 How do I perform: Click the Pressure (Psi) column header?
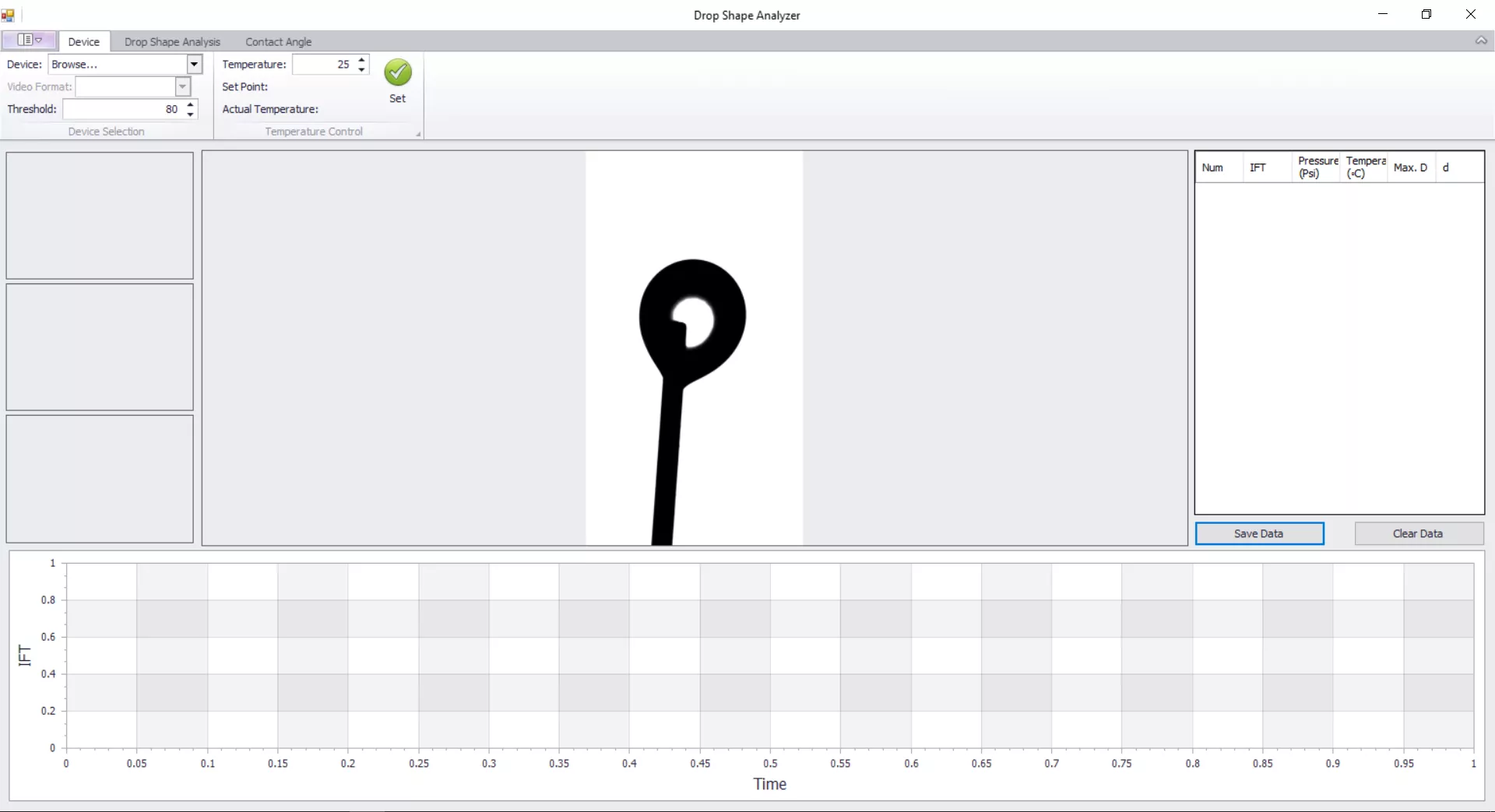coord(1316,167)
